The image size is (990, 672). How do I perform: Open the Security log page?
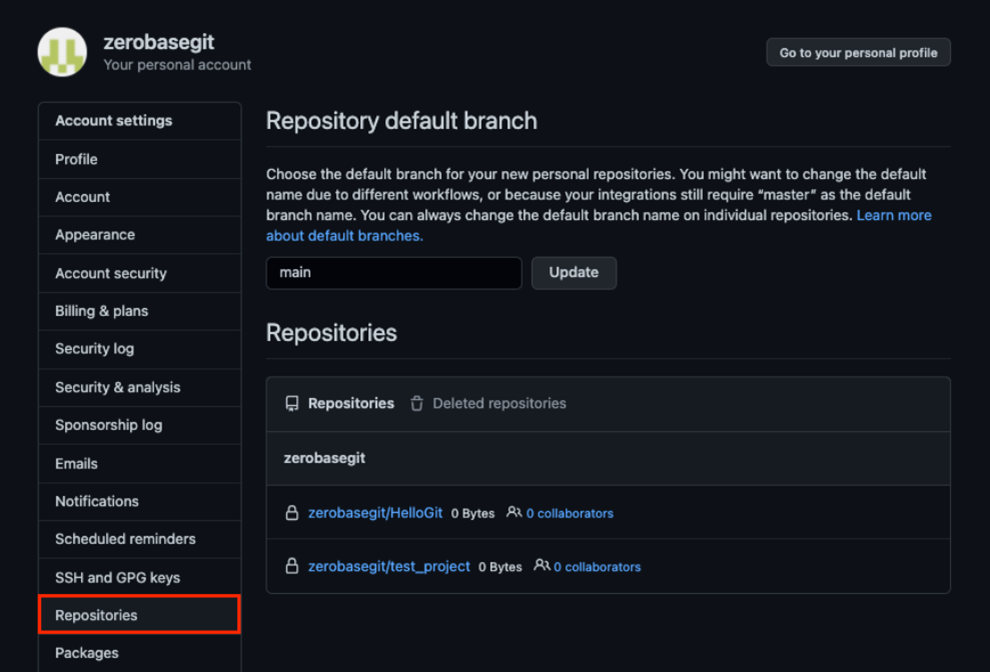[x=140, y=349]
